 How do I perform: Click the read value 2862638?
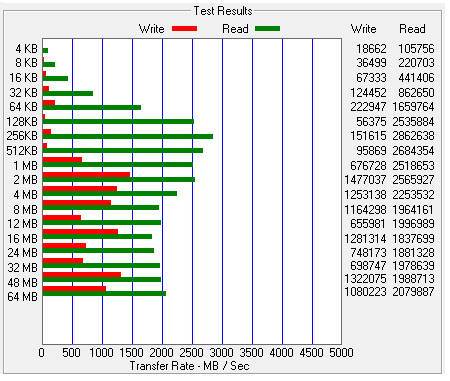[413, 136]
